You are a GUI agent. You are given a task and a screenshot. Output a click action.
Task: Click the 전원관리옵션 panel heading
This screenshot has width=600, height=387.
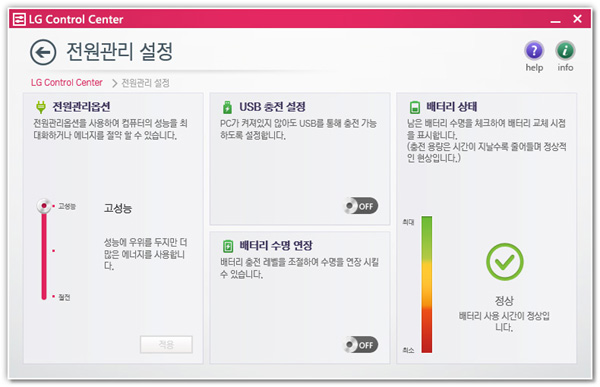click(81, 106)
